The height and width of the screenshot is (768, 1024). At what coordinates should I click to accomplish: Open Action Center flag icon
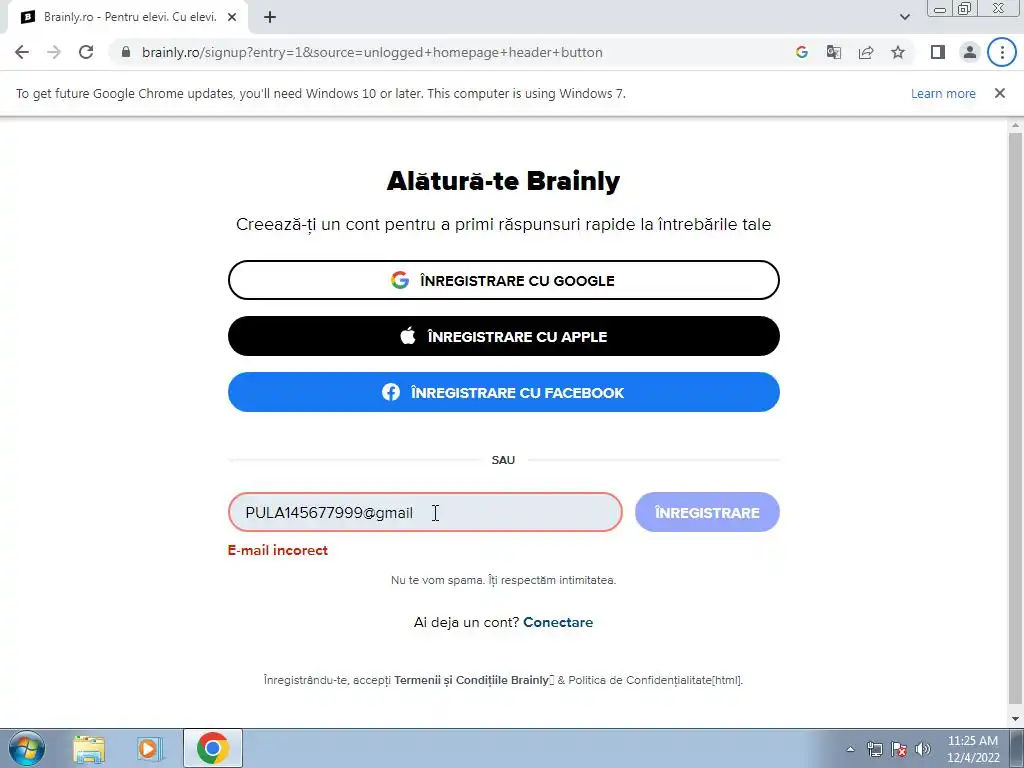[x=899, y=749]
